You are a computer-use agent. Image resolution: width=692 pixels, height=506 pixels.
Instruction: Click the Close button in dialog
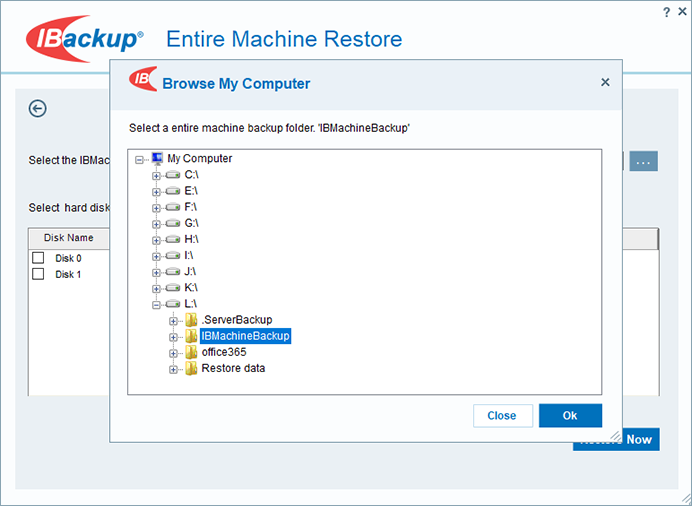click(503, 416)
